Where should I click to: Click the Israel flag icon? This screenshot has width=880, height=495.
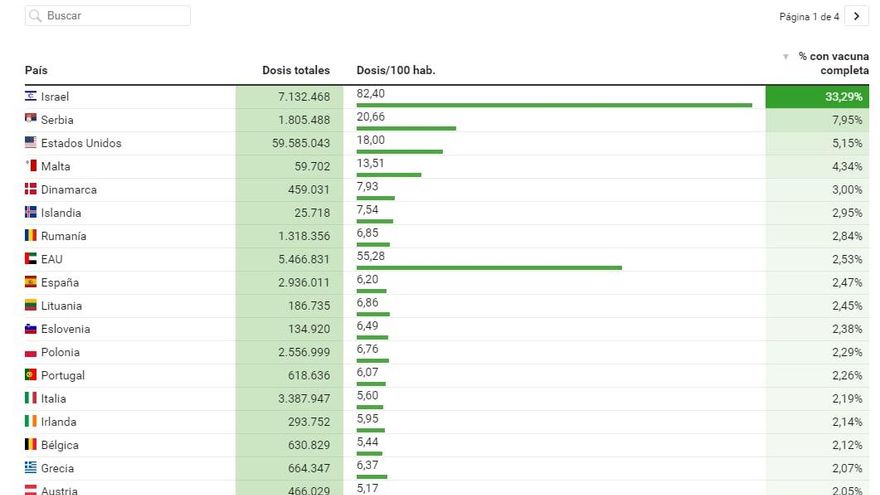31,97
